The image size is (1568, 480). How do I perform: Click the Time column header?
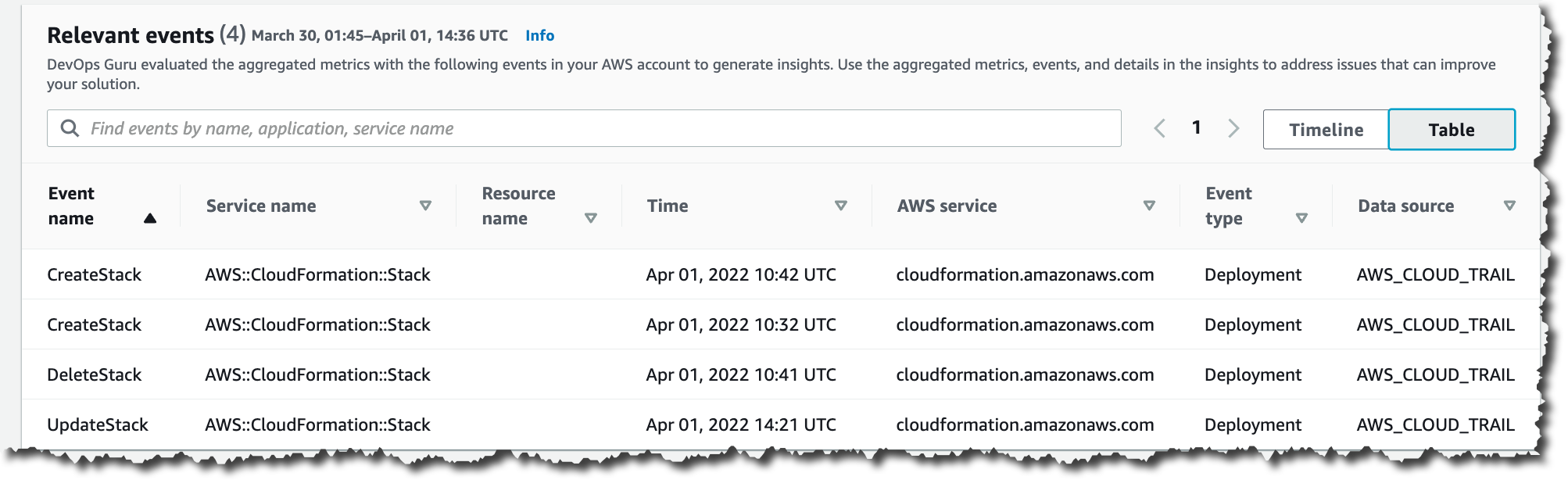668,206
